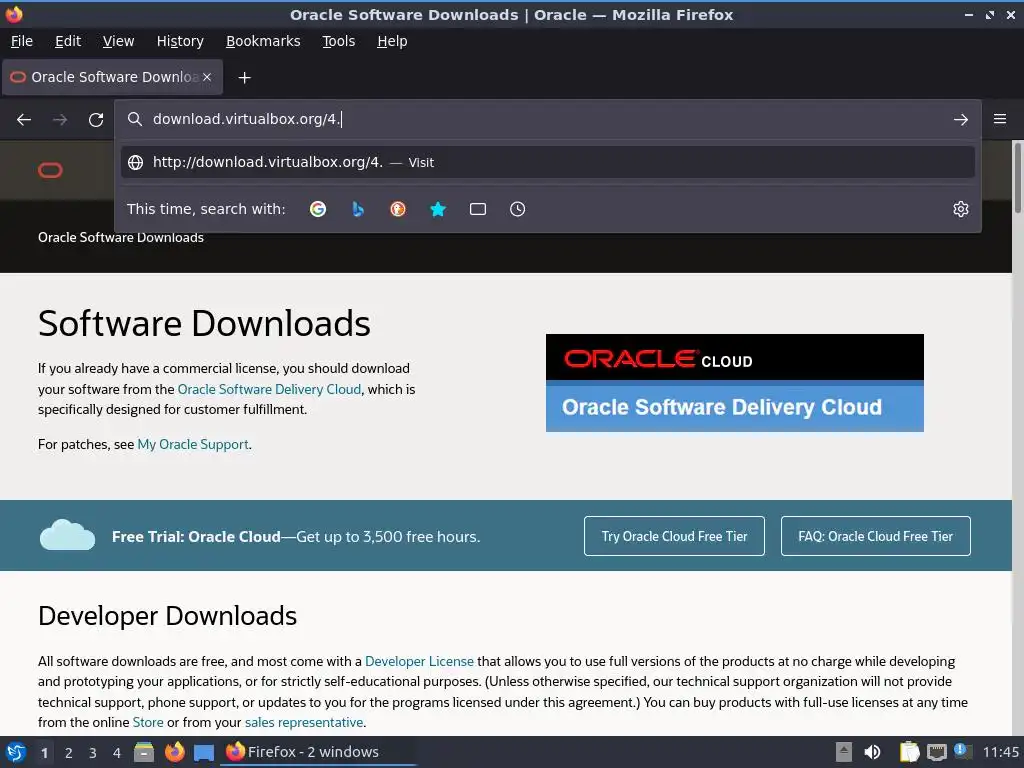
Task: Click the search magnifier in the address bar
Action: pyautogui.click(x=135, y=119)
